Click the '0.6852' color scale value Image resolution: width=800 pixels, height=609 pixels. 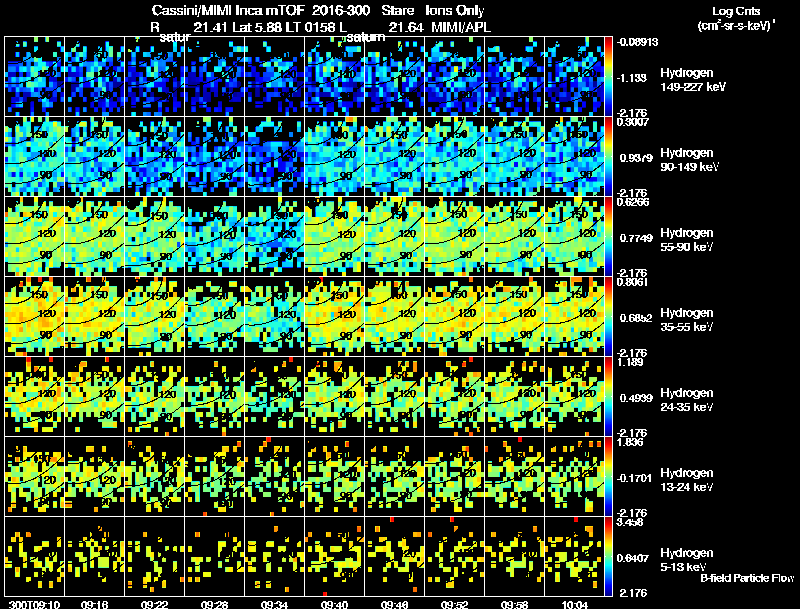[x=635, y=318]
